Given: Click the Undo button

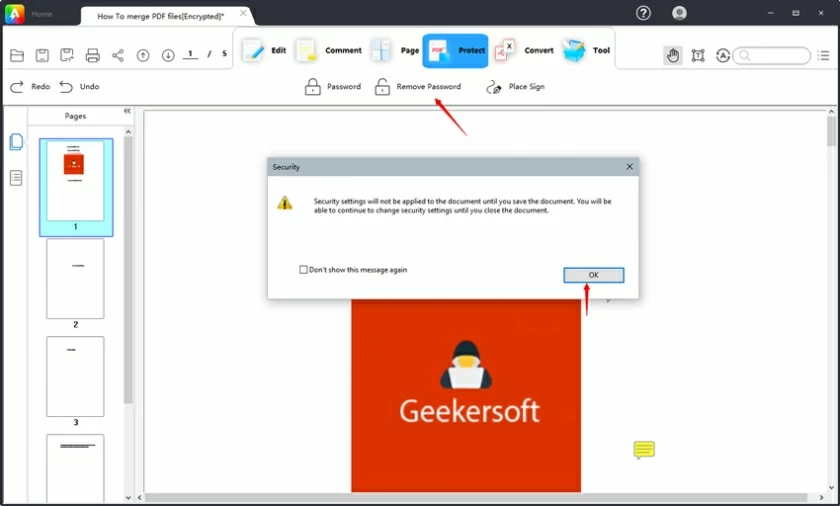Looking at the screenshot, I should (79, 86).
